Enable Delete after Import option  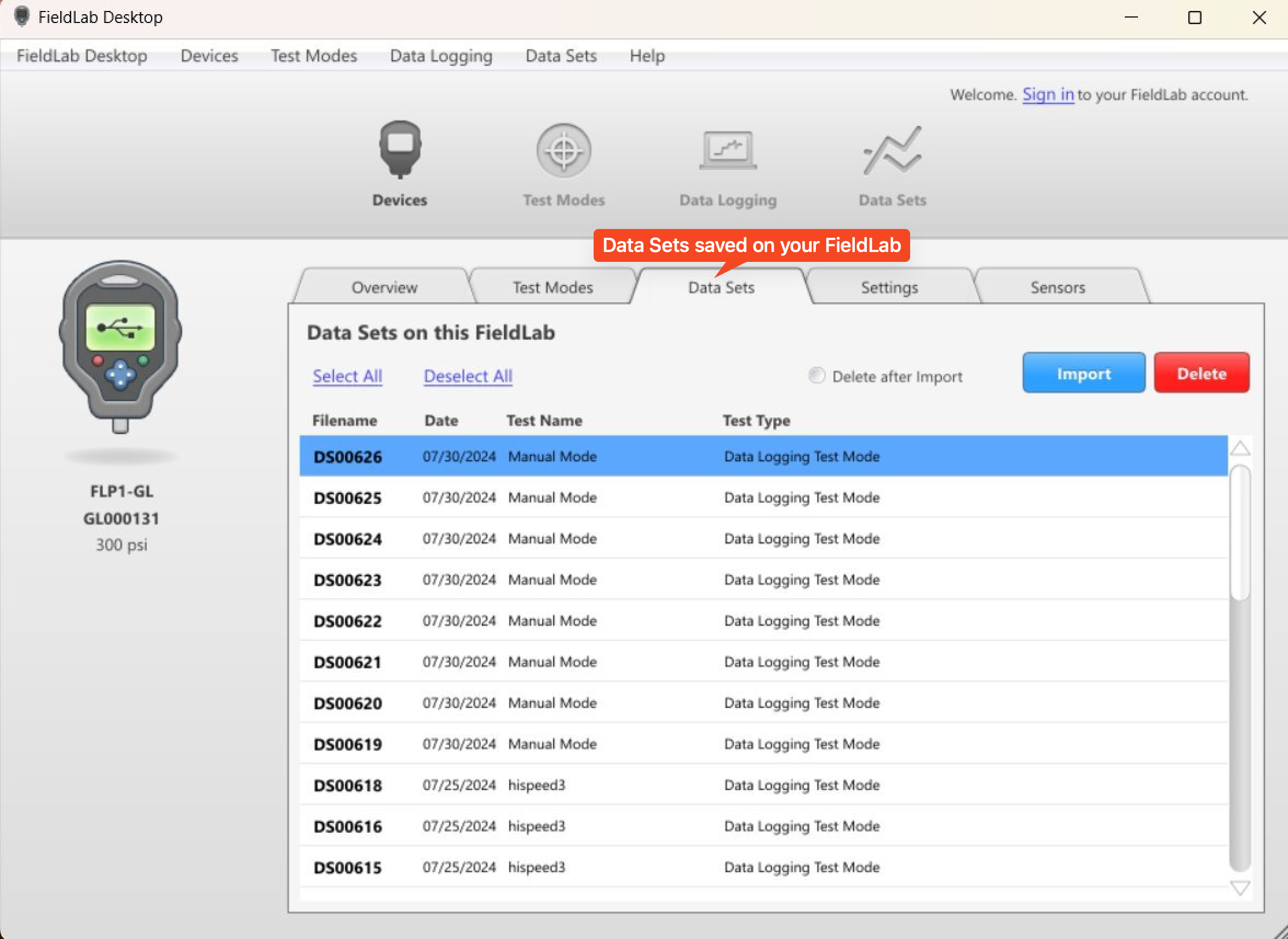[x=817, y=376]
